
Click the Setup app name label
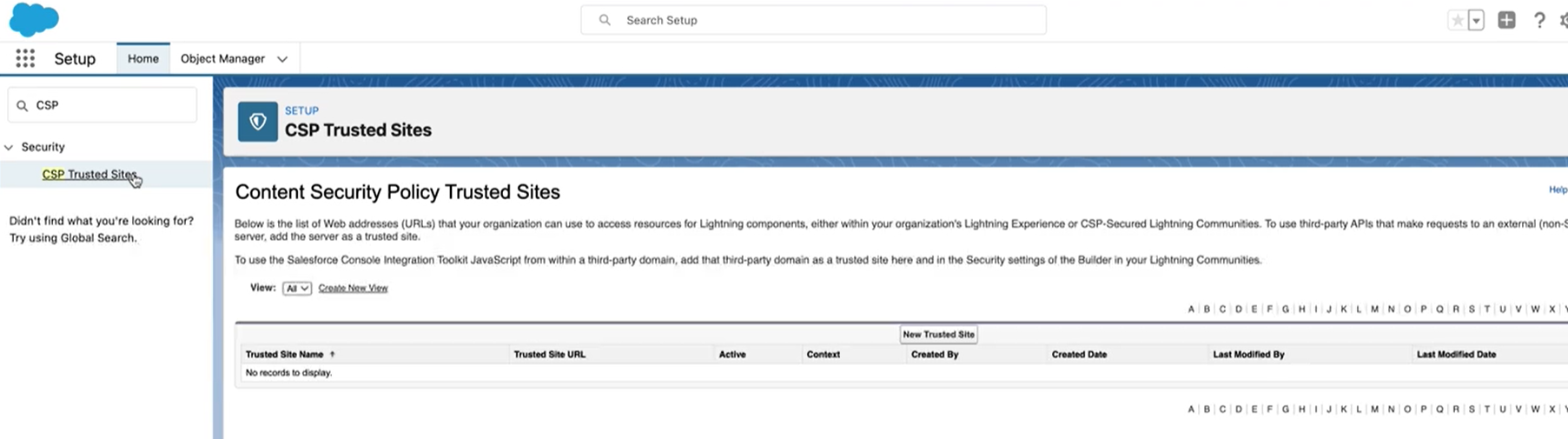click(75, 58)
